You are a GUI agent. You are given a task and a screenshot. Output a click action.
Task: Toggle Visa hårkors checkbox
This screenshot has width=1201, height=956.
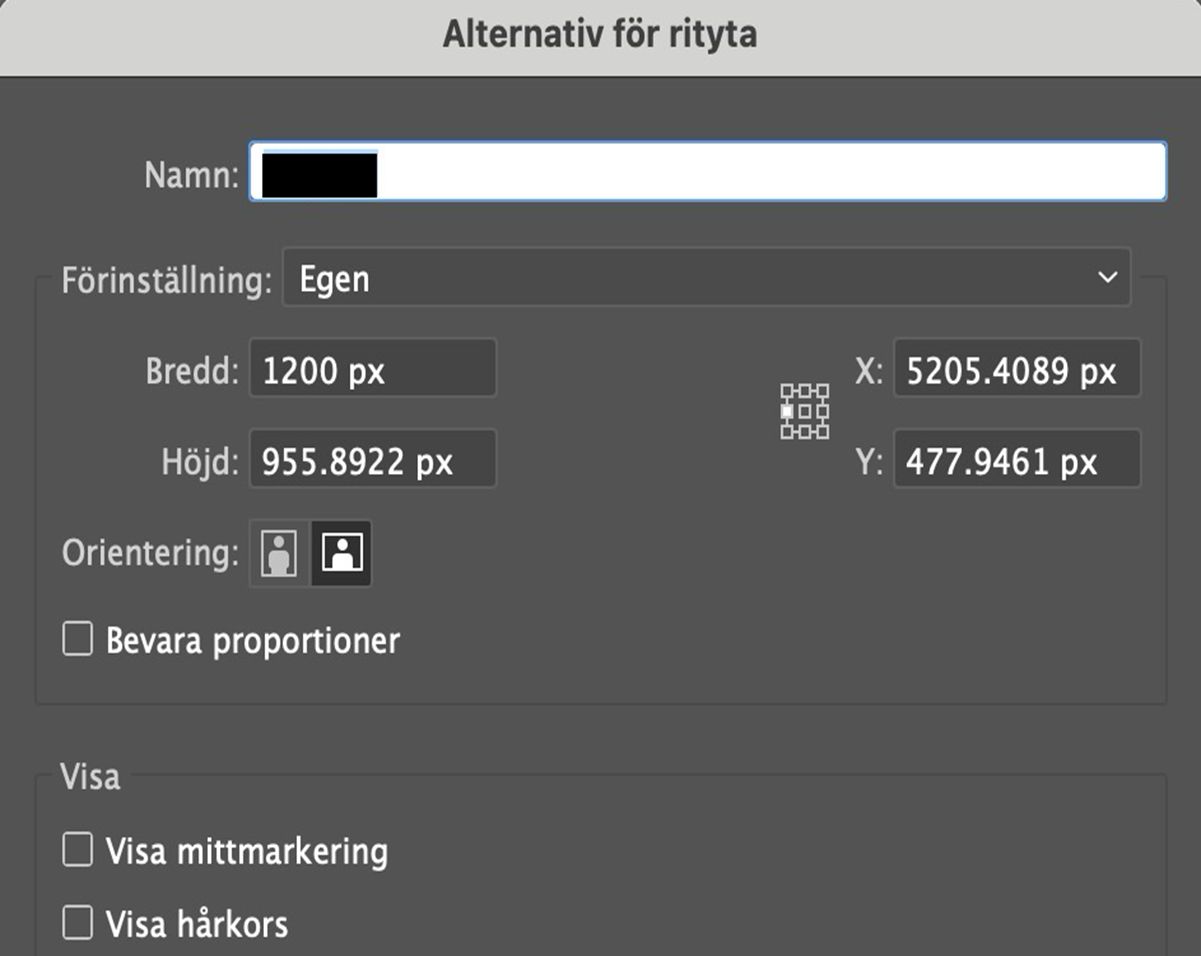tap(78, 923)
